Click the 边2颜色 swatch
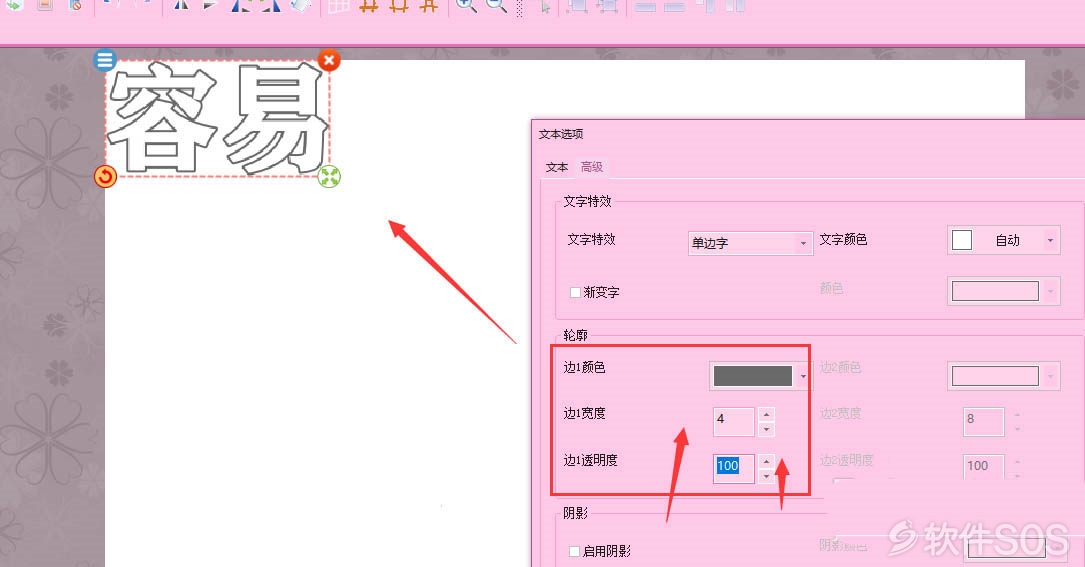This screenshot has height=567, width=1085. (x=995, y=376)
